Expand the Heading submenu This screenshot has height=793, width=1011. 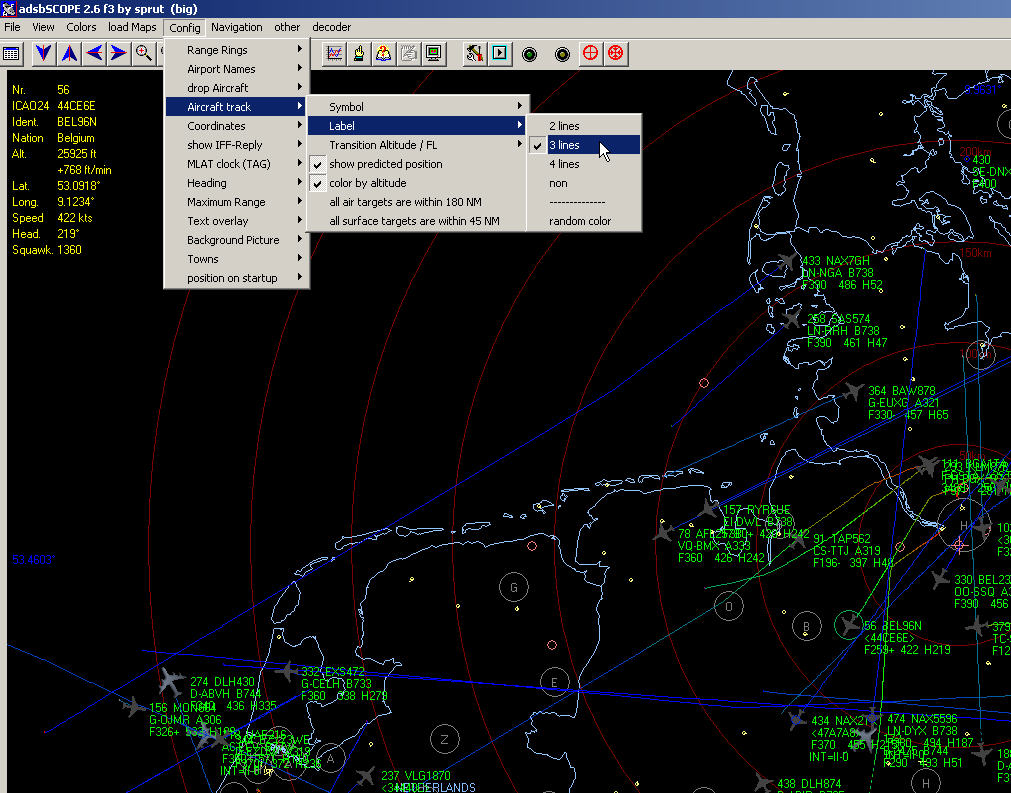click(237, 183)
